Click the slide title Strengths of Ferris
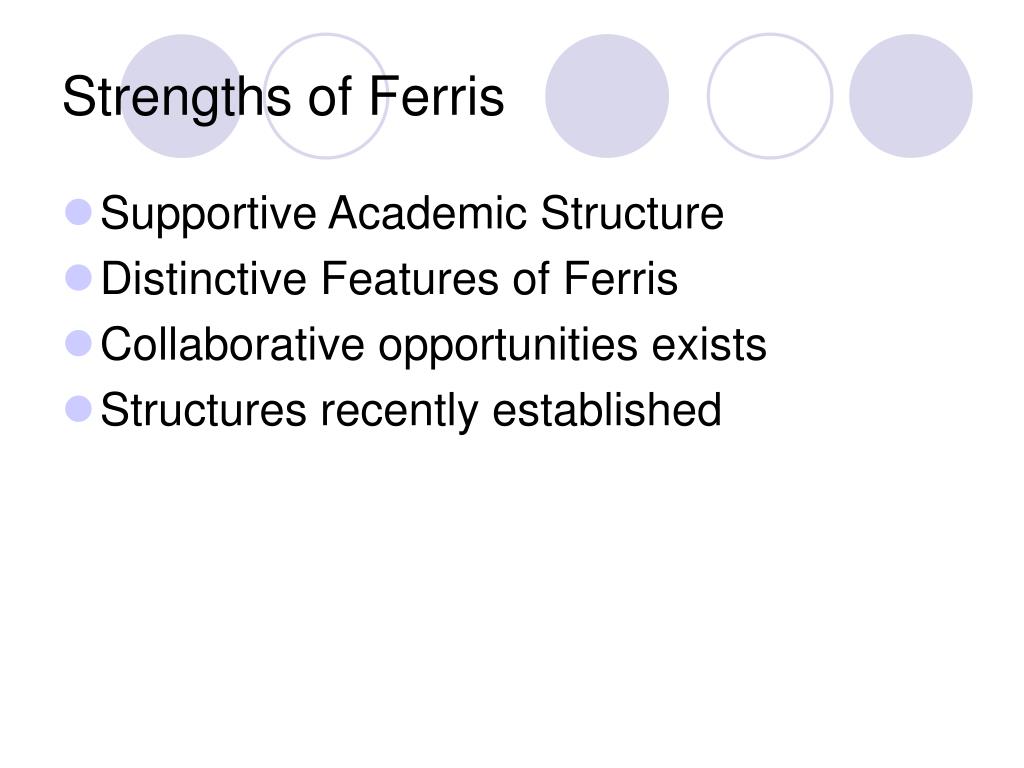The width and height of the screenshot is (1024, 768). click(x=283, y=98)
